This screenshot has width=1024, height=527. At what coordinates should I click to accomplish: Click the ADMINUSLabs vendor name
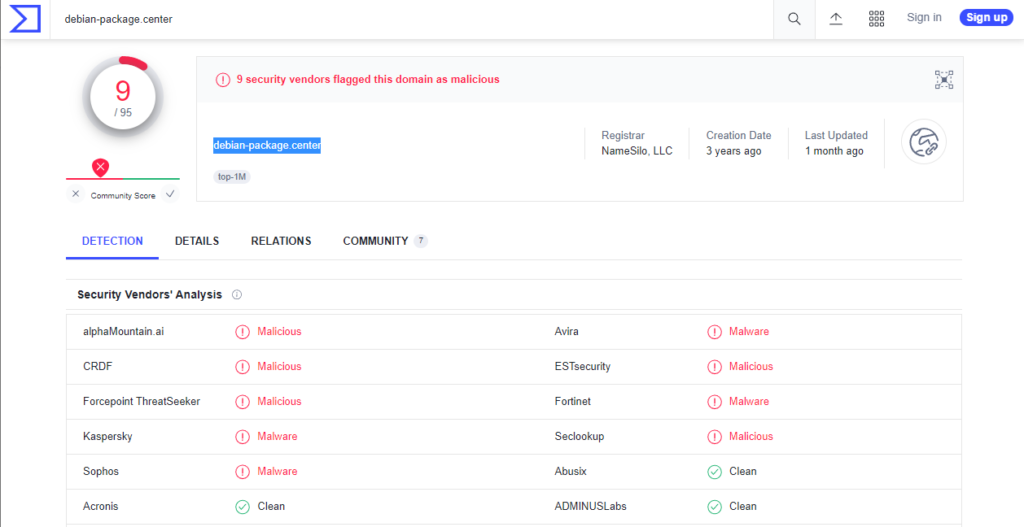coord(590,506)
